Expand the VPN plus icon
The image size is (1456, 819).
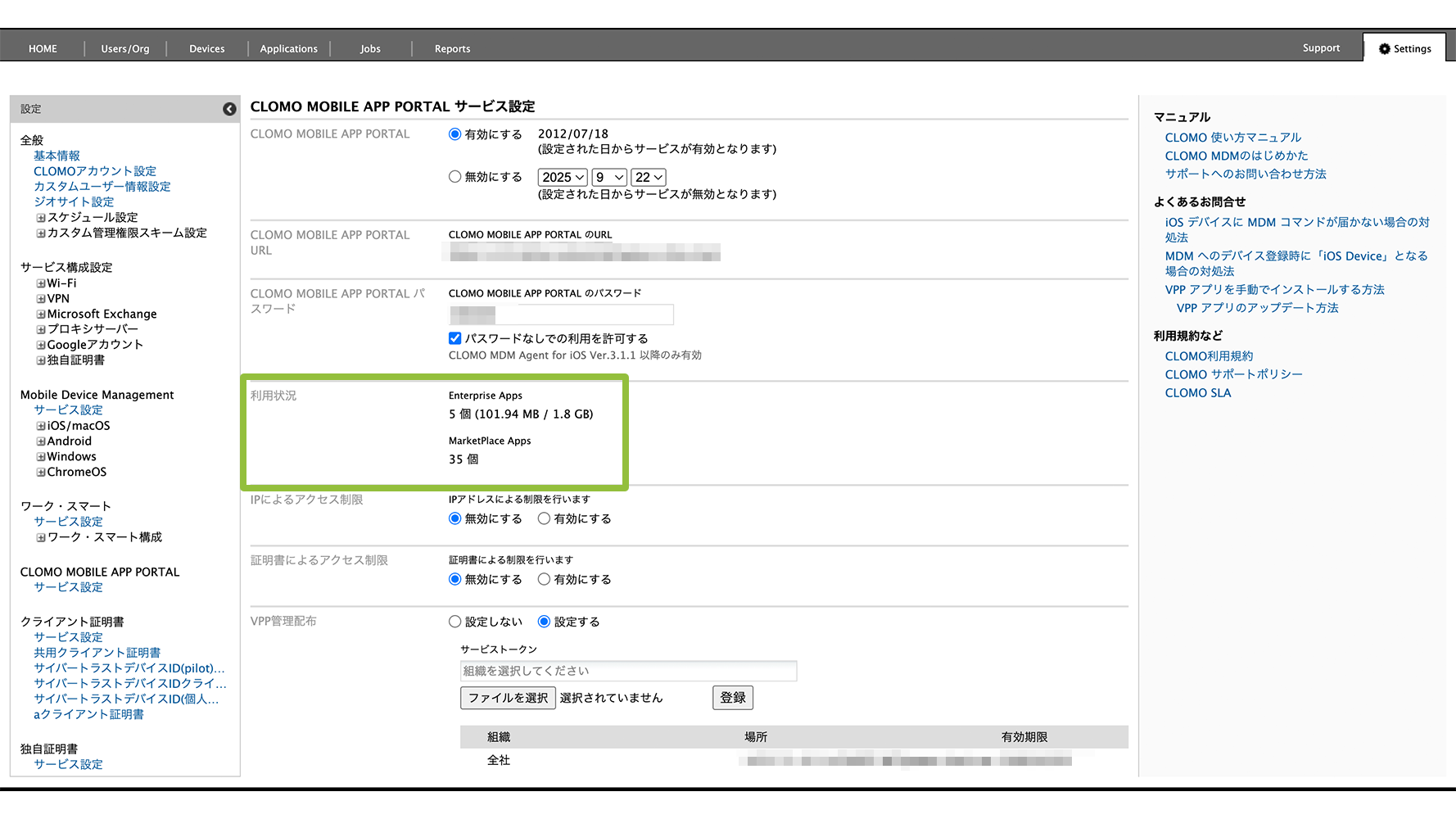tap(40, 299)
